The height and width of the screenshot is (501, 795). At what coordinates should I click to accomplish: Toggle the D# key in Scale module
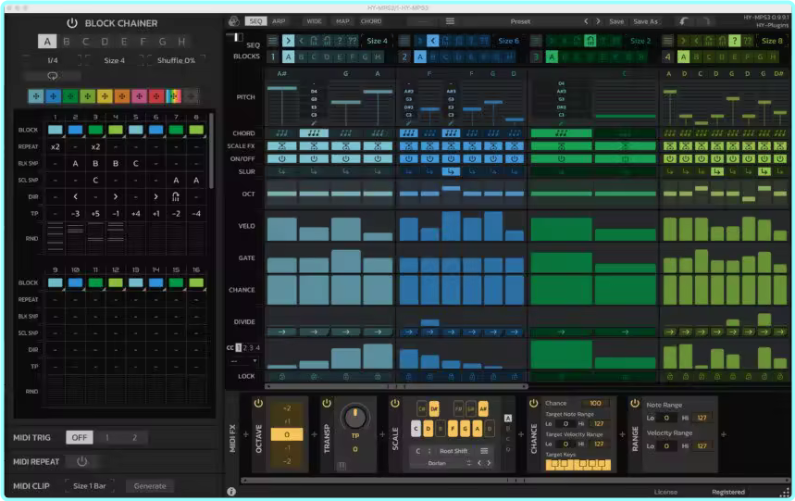pyautogui.click(x=434, y=408)
